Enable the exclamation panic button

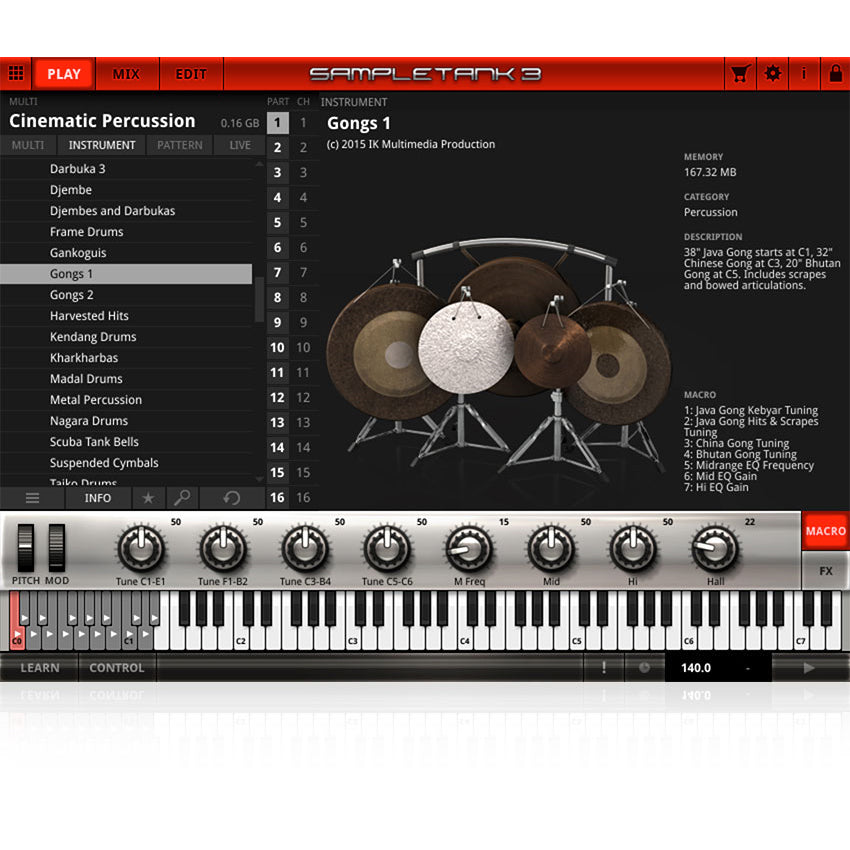point(604,667)
